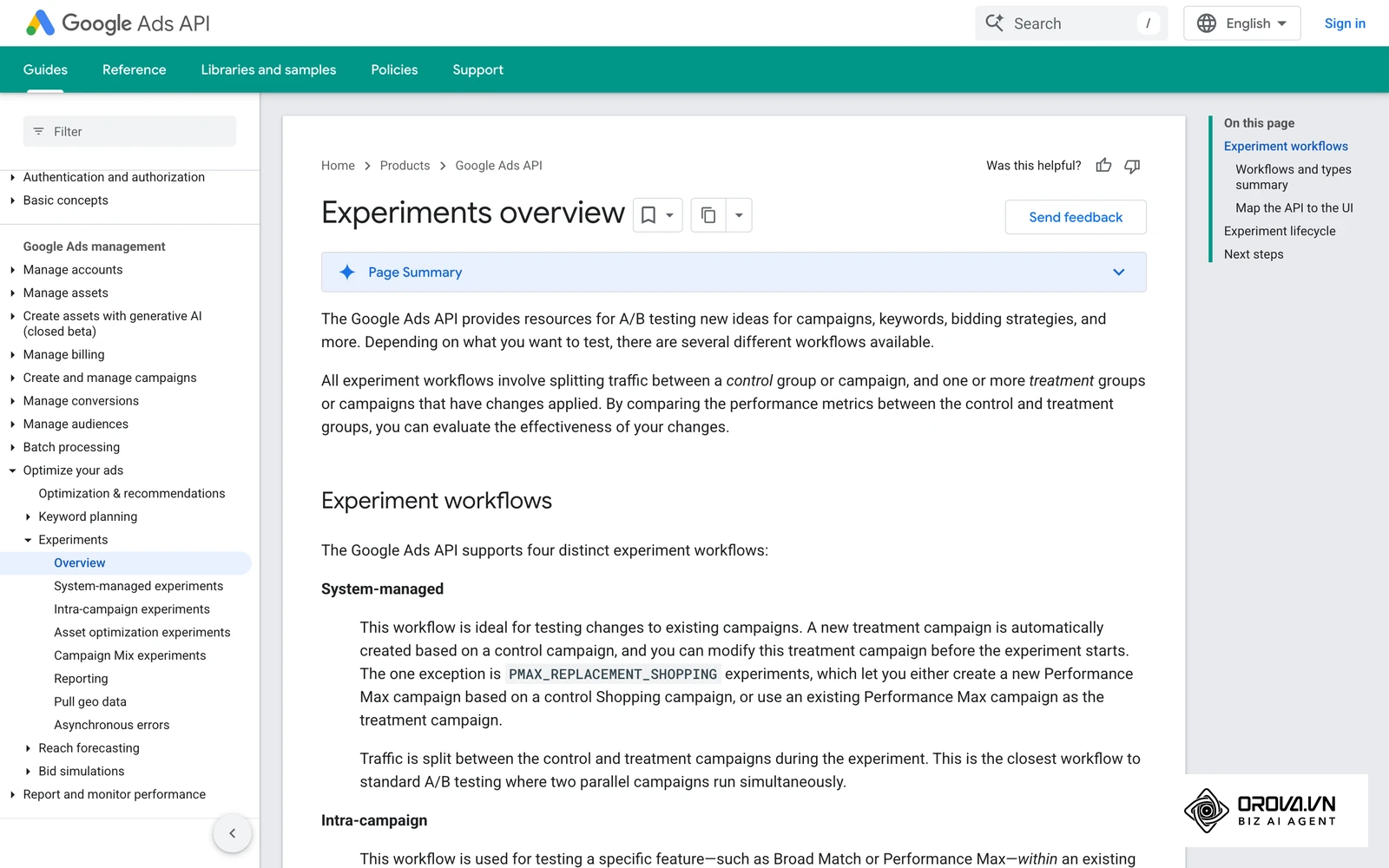Go to the Policies tab
1389x868 pixels.
pos(394,69)
